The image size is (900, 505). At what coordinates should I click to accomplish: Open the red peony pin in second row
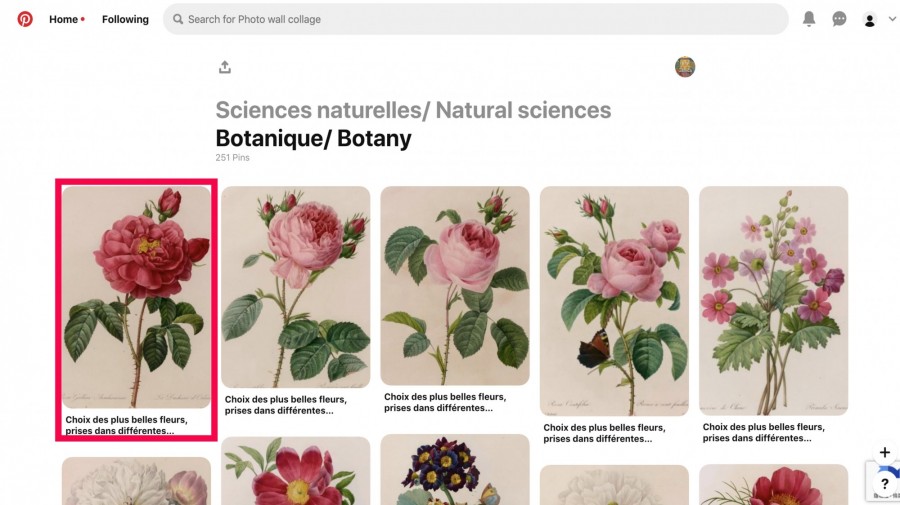pos(296,471)
